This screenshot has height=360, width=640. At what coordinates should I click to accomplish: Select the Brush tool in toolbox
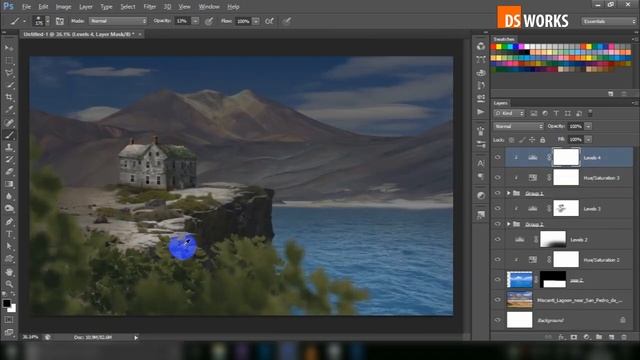click(x=9, y=135)
